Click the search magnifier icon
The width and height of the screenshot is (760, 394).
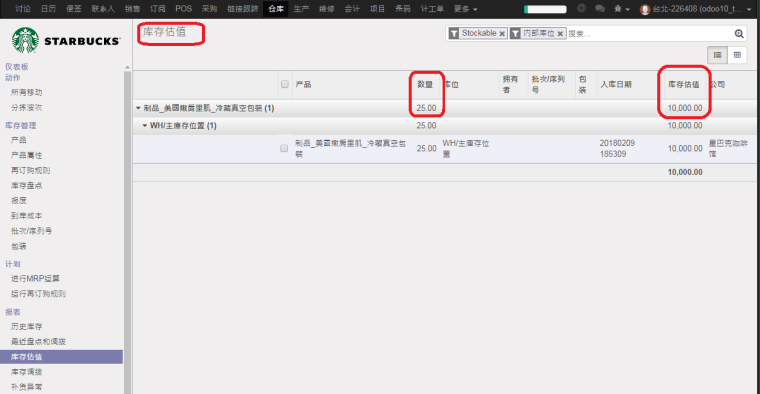tap(739, 33)
